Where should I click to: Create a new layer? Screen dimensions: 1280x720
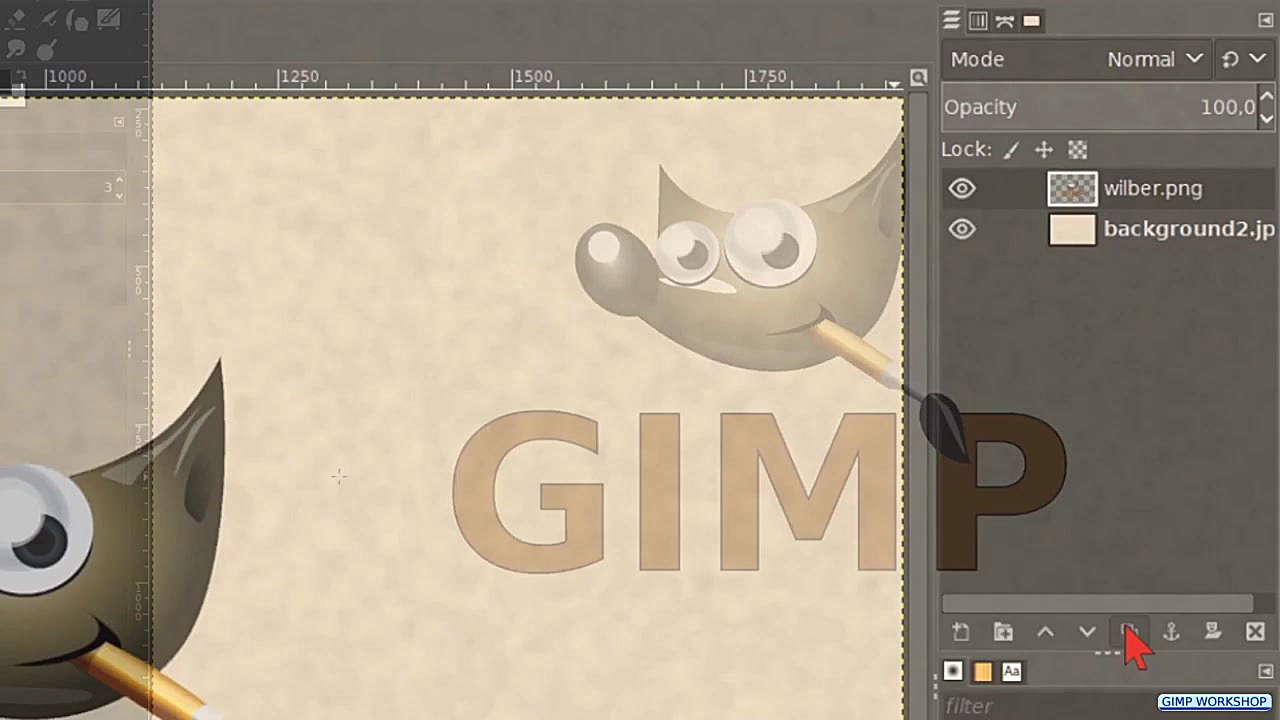[961, 632]
